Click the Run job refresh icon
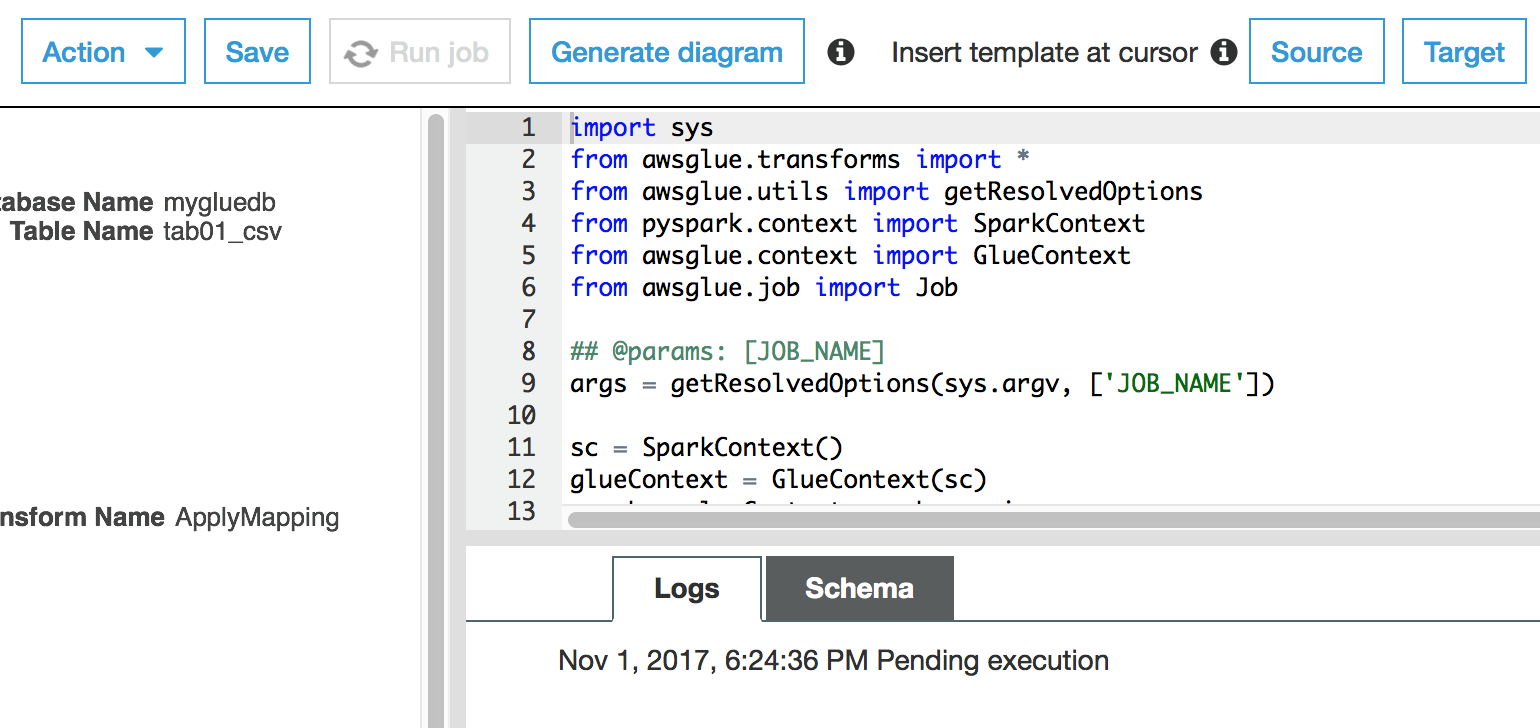 [360, 53]
